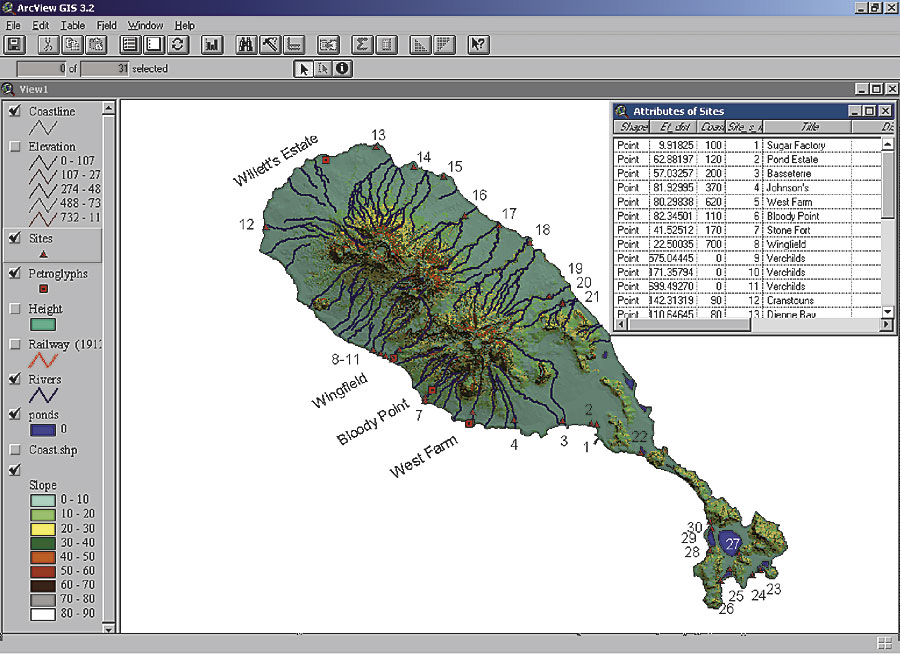This screenshot has height=654, width=900.
Task: Click the Cut scissors icon
Action: (x=49, y=44)
